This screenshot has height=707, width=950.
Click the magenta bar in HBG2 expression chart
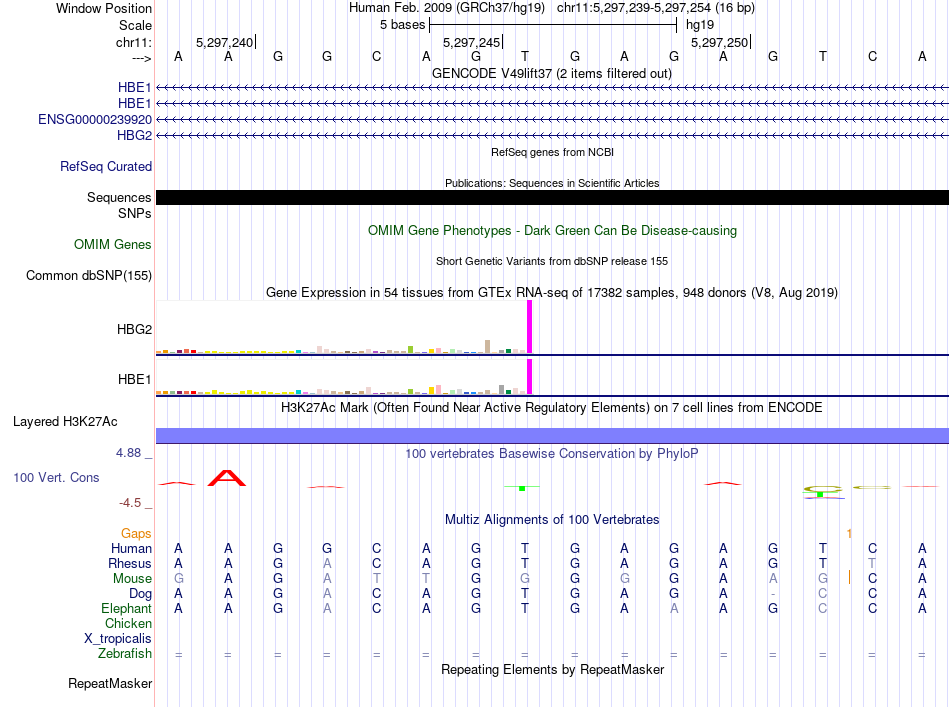[x=530, y=327]
